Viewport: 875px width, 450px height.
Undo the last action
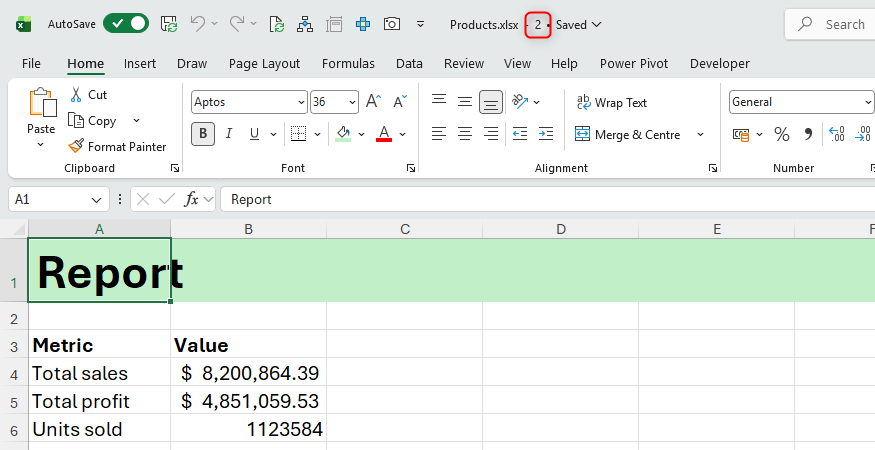[x=198, y=23]
